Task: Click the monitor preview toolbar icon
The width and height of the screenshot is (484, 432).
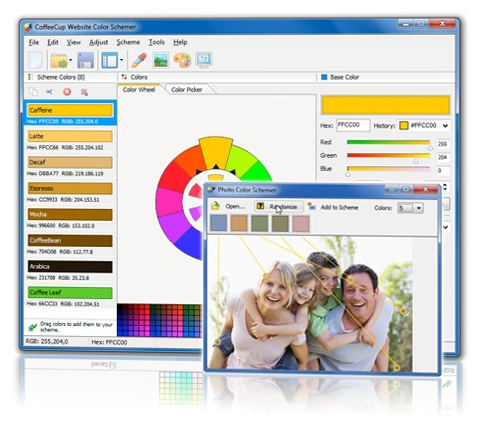Action: (204, 61)
